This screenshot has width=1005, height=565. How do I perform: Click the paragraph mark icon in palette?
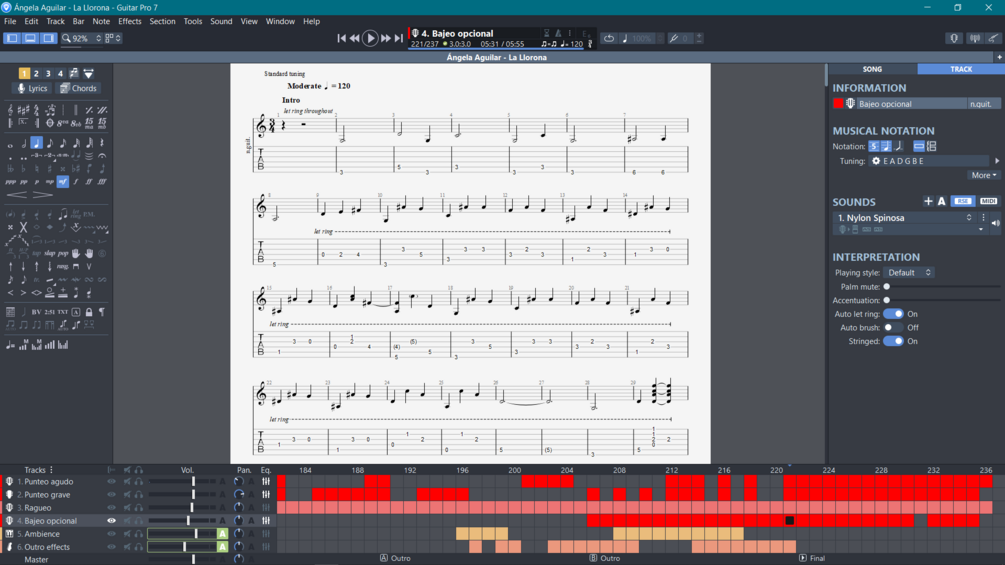(x=102, y=312)
